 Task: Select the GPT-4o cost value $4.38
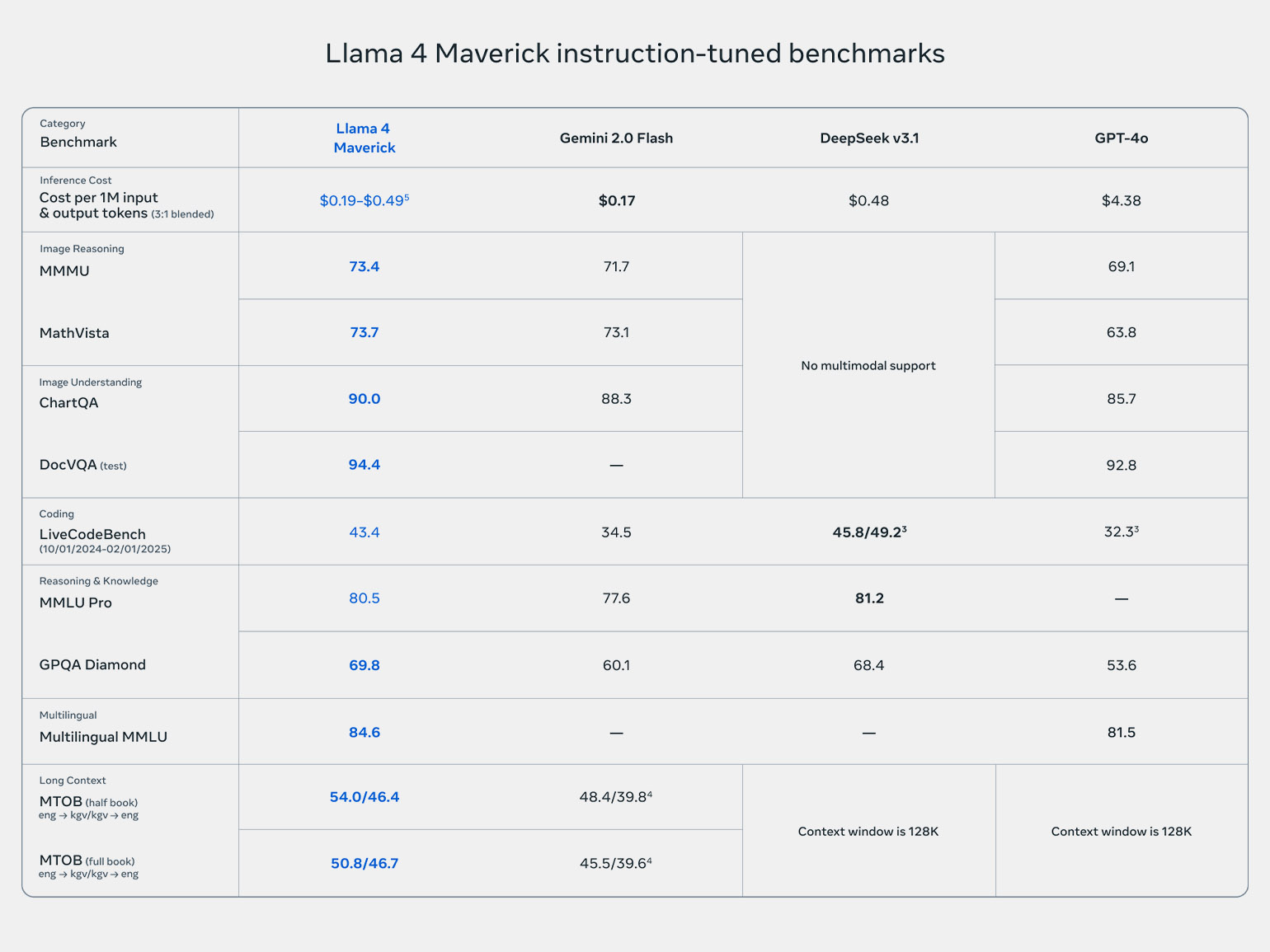tap(1121, 200)
